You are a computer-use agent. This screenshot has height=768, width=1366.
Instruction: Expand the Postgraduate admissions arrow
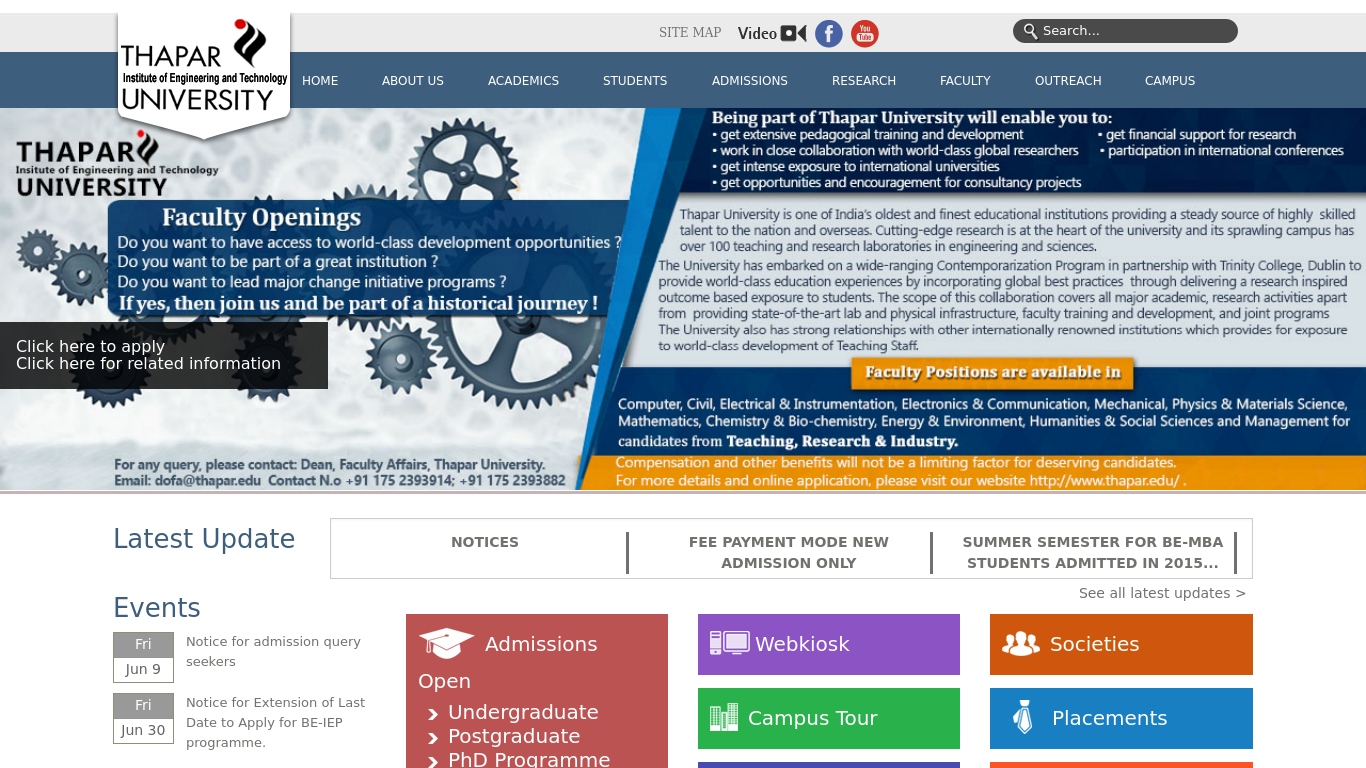click(433, 738)
